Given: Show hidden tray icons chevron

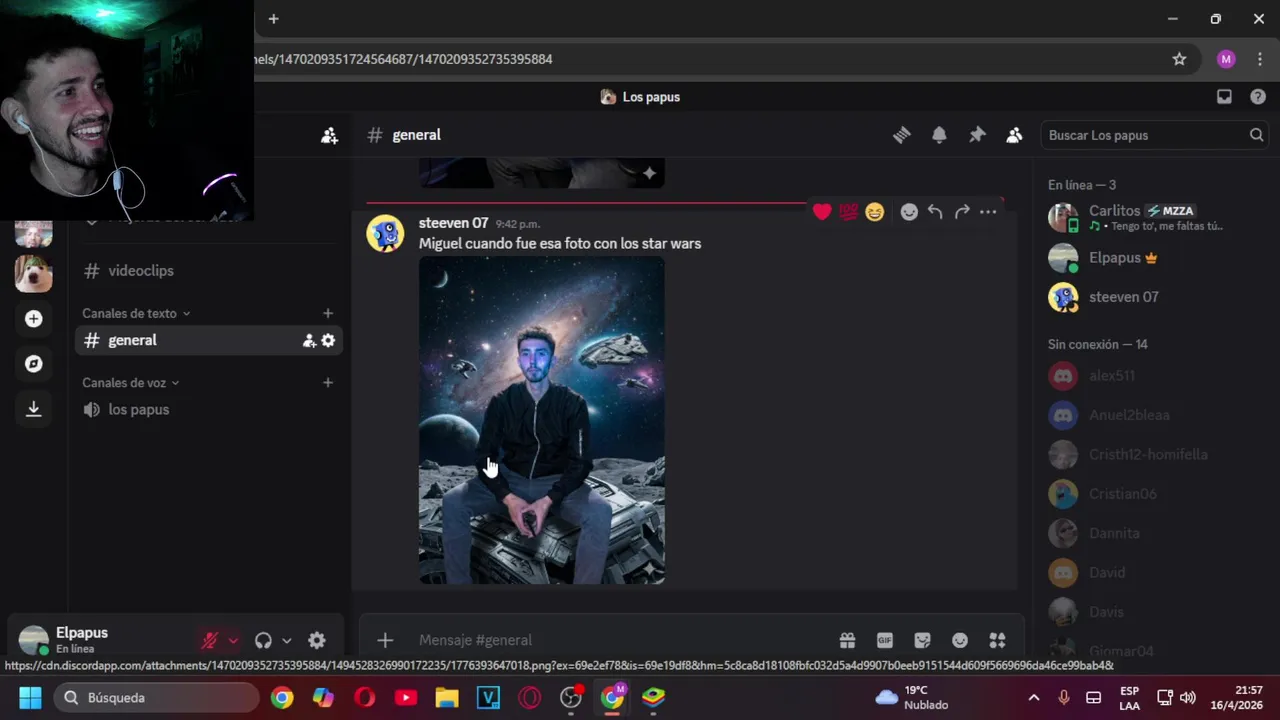Looking at the screenshot, I should click(1033, 697).
